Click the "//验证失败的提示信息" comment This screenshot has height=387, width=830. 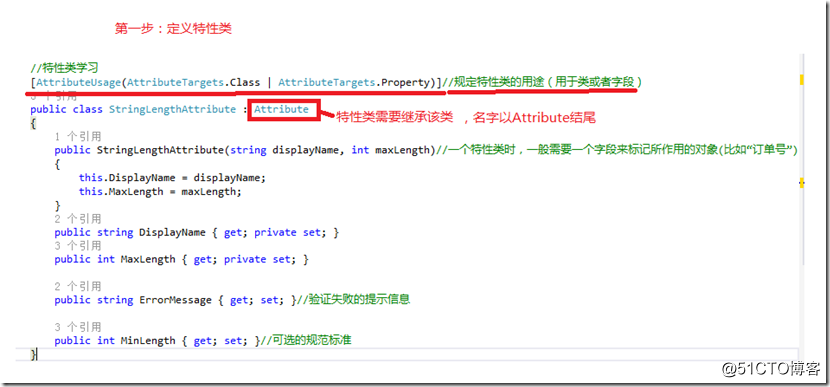pyautogui.click(x=353, y=300)
